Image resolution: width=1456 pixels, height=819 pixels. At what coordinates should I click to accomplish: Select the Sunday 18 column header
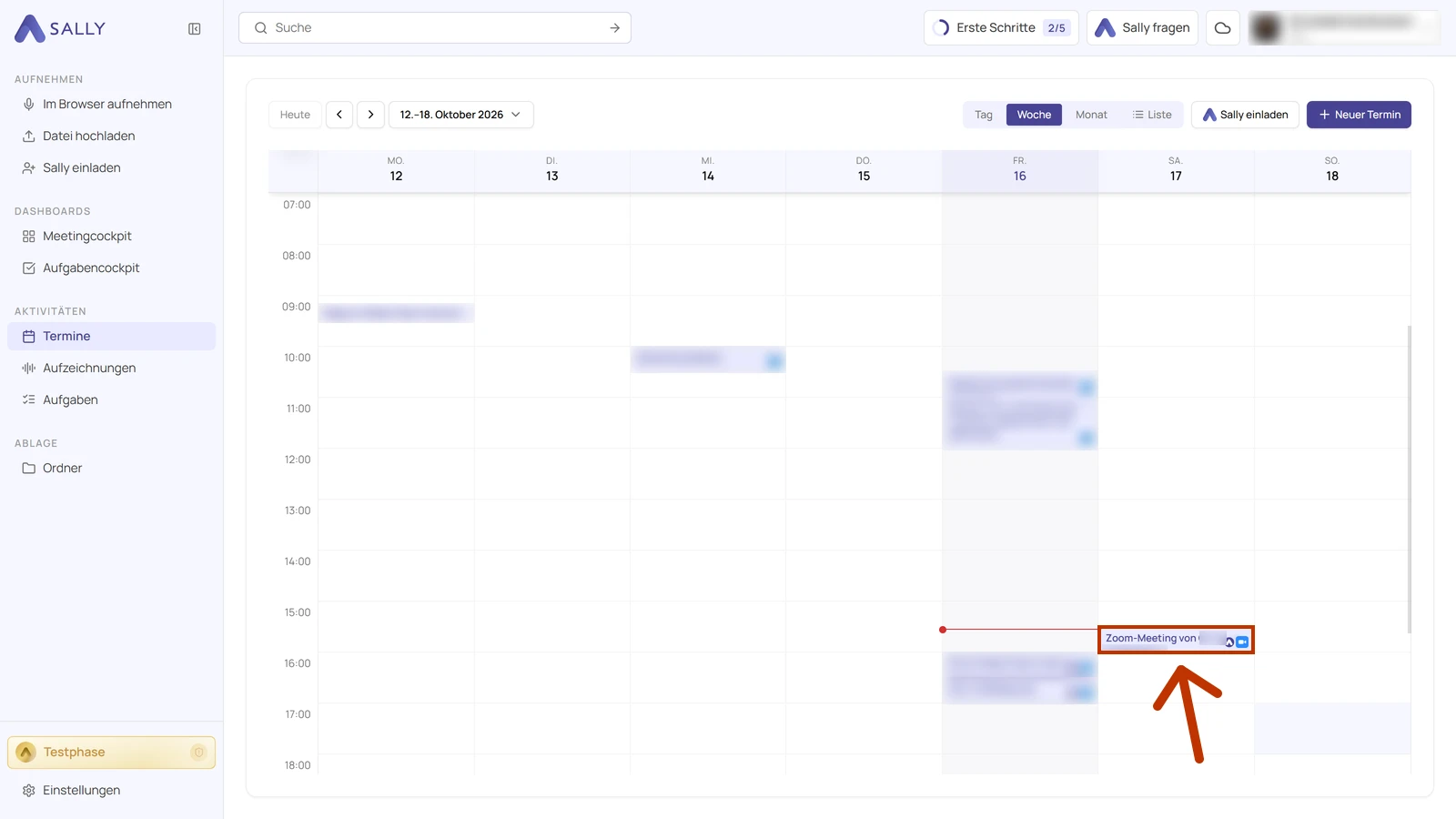click(x=1332, y=171)
